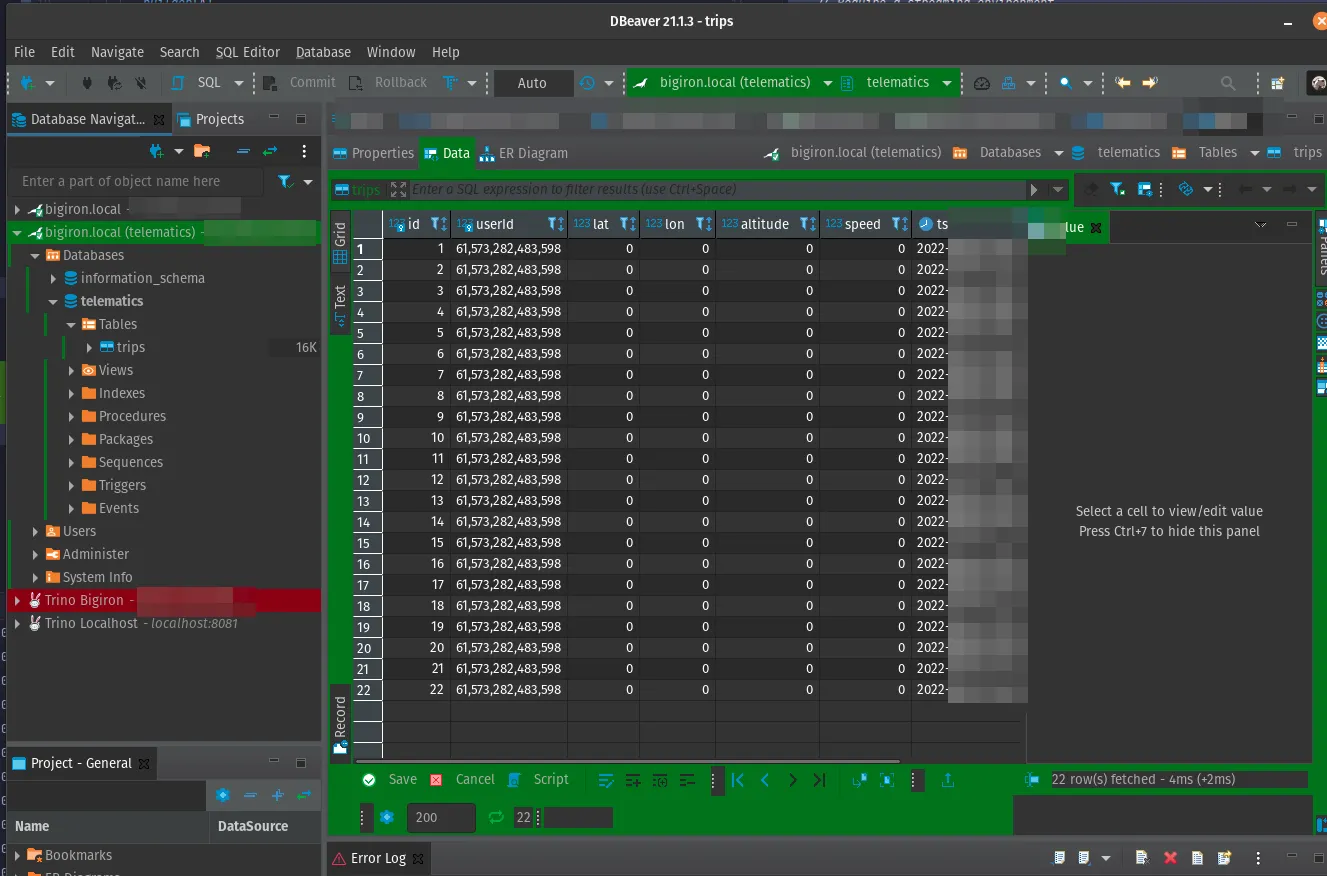Open the SQL editor from toolbar

198,83
